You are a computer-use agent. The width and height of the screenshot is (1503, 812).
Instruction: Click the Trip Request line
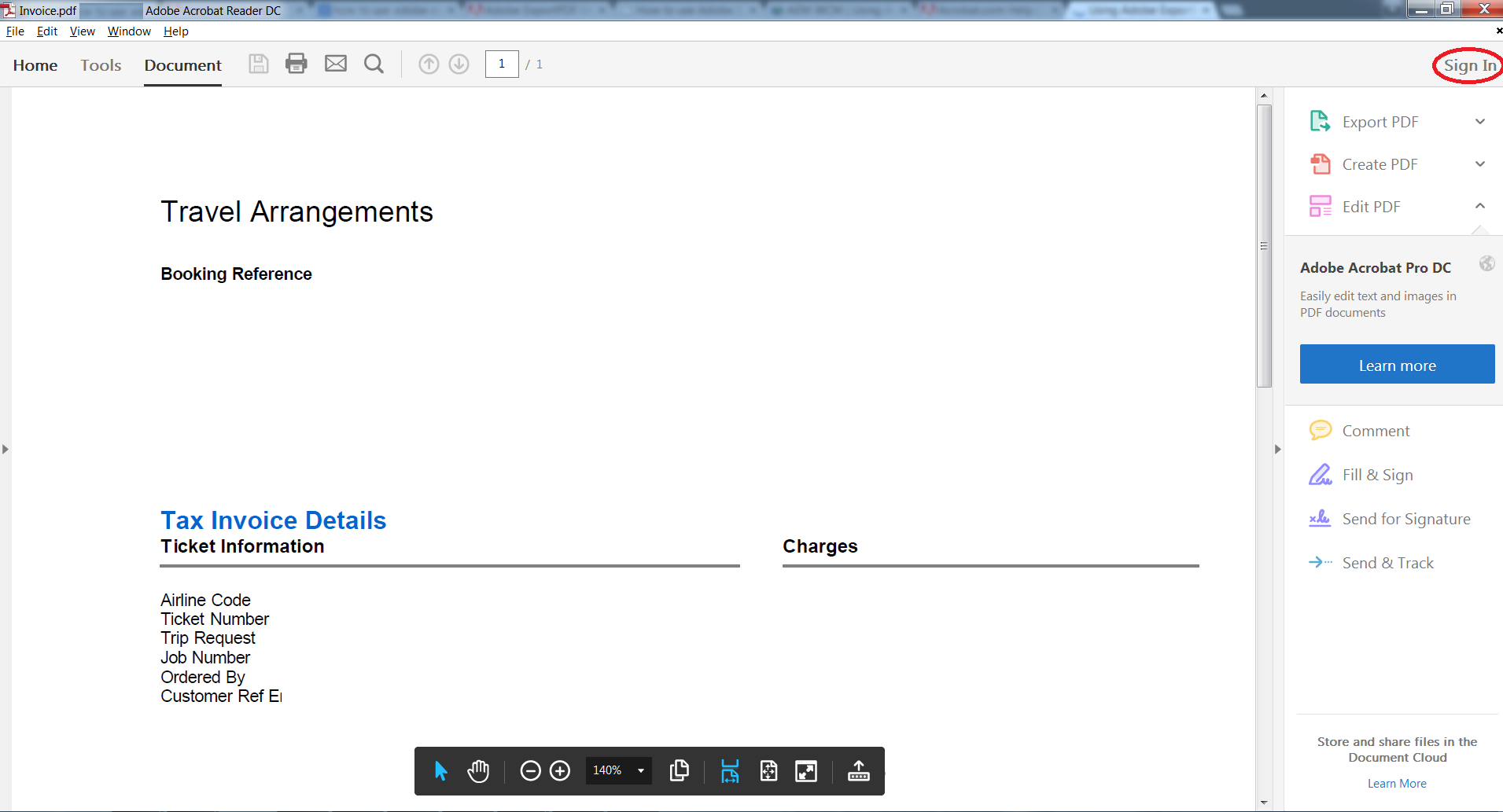pyautogui.click(x=208, y=638)
